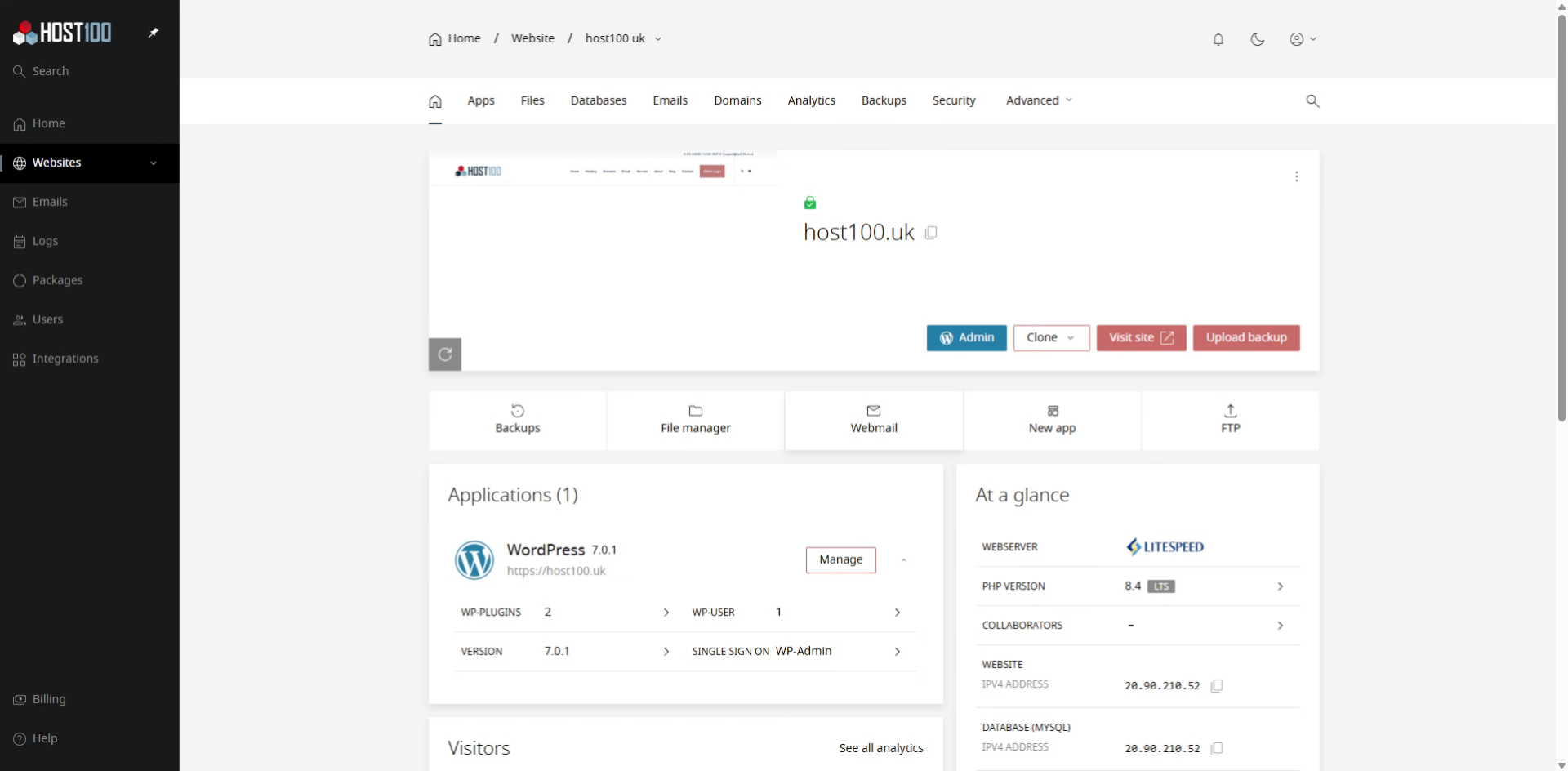Expand the WP-USER row chevron
Image resolution: width=1568 pixels, height=771 pixels.
[898, 613]
